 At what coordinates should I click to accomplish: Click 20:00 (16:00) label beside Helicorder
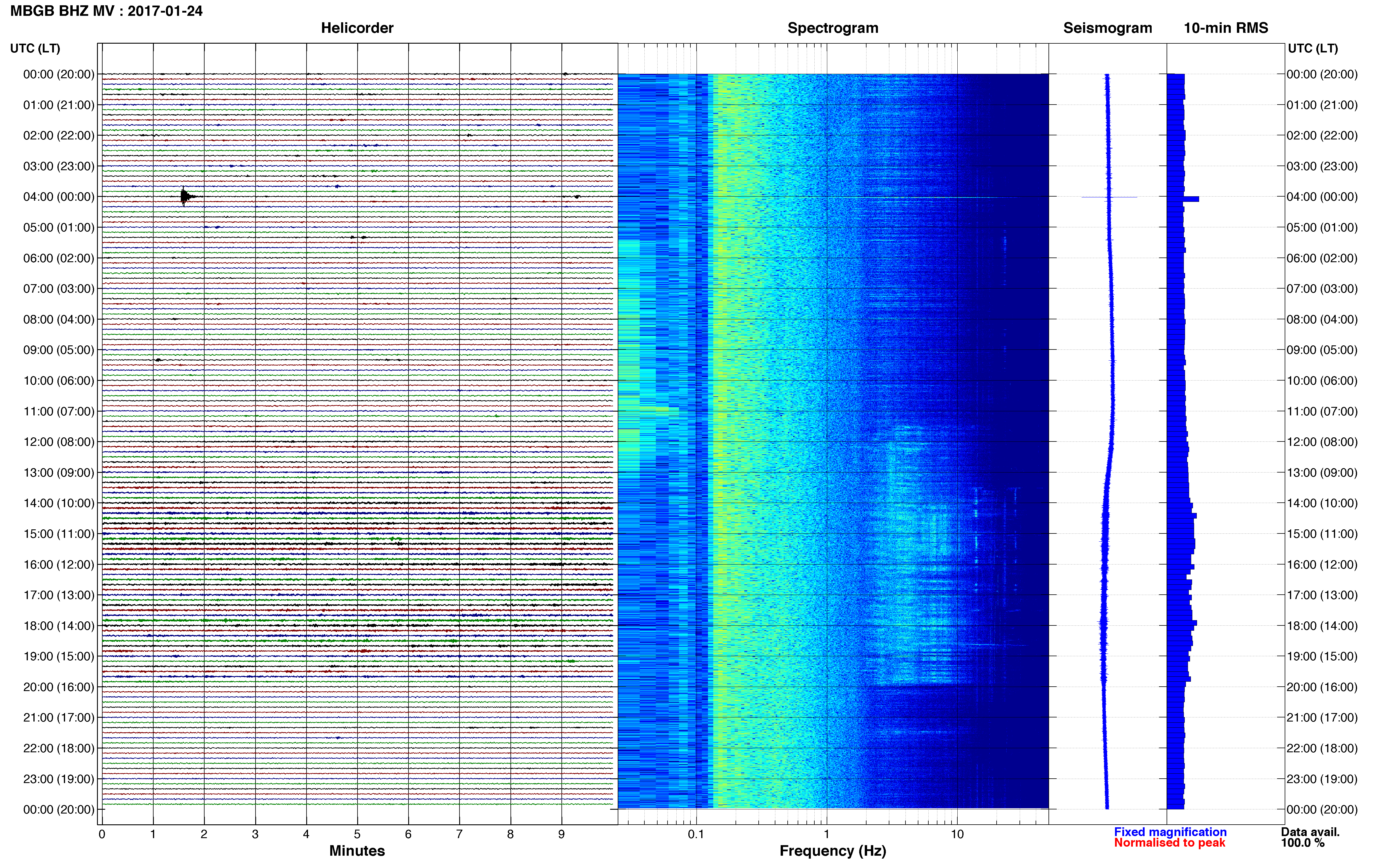[x=59, y=687]
